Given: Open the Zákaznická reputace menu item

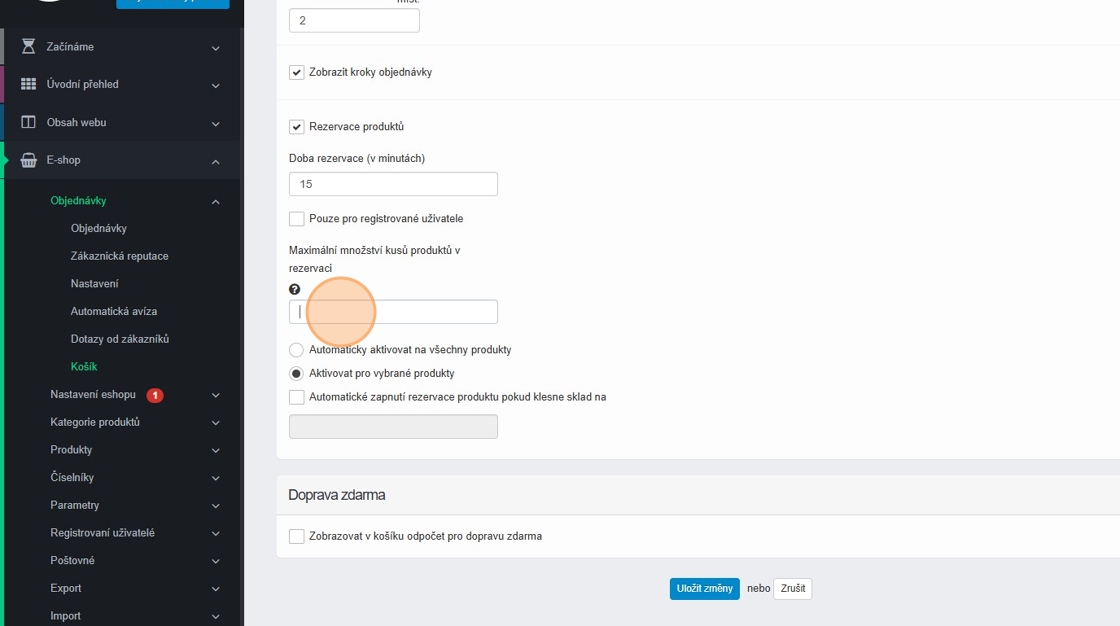Looking at the screenshot, I should click(119, 256).
